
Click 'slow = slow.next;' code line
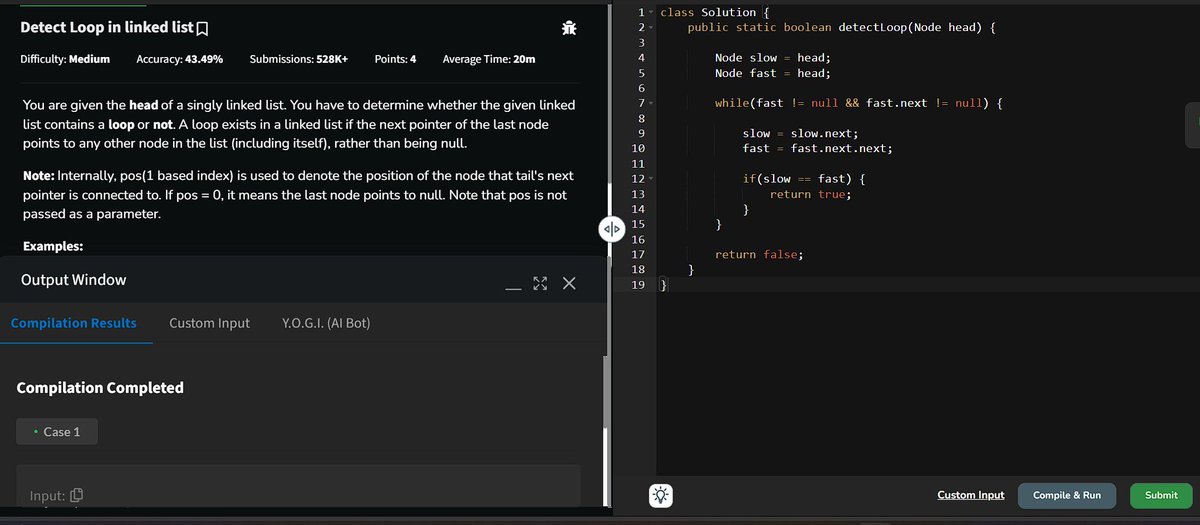click(800, 133)
